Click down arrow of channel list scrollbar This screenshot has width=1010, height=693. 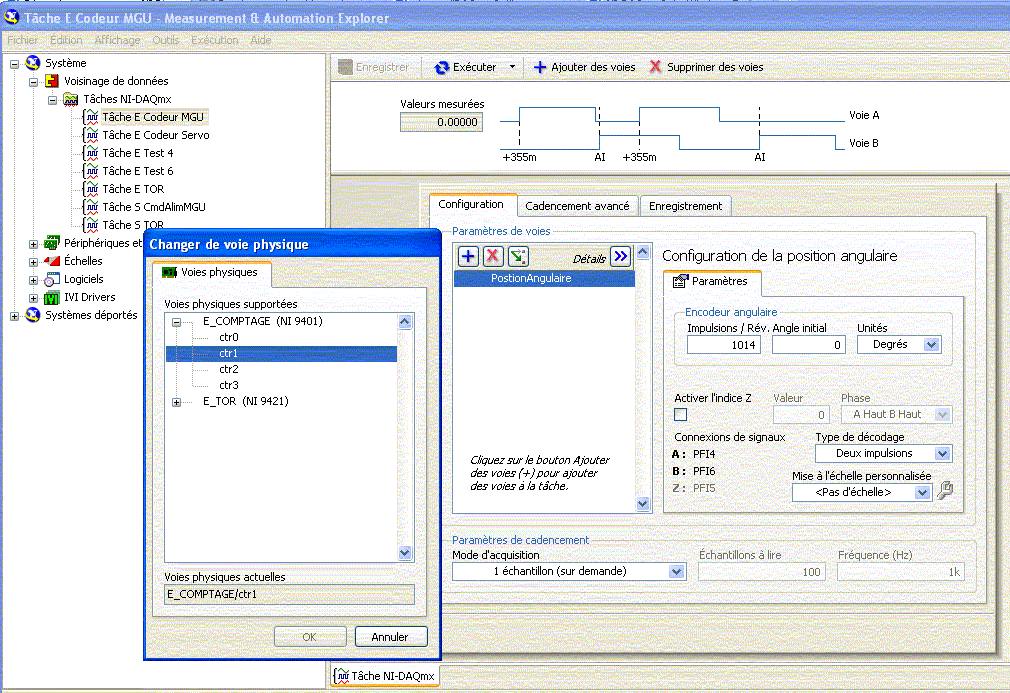(x=643, y=504)
